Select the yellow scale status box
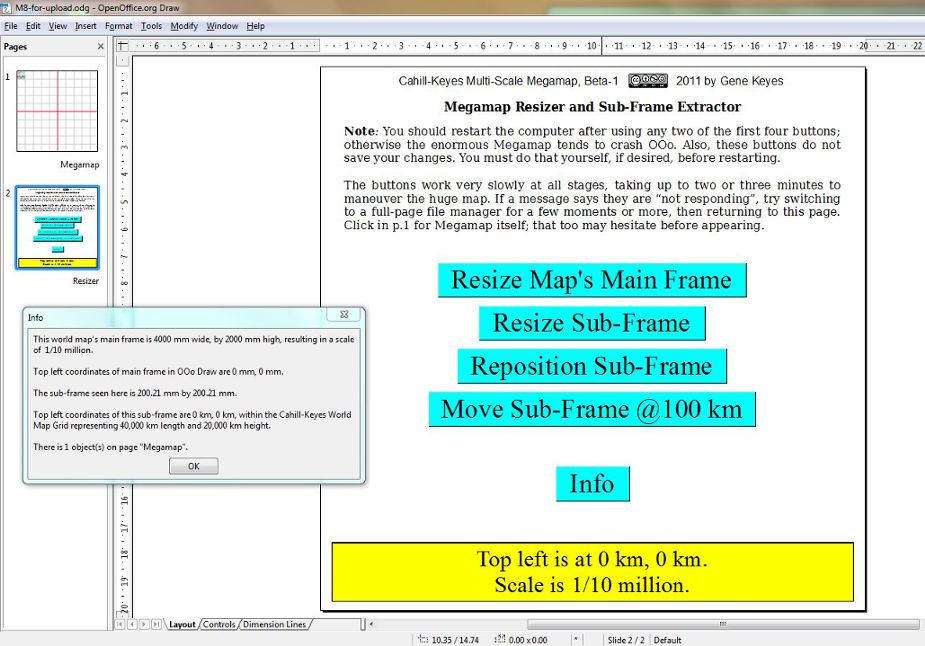 coord(592,572)
